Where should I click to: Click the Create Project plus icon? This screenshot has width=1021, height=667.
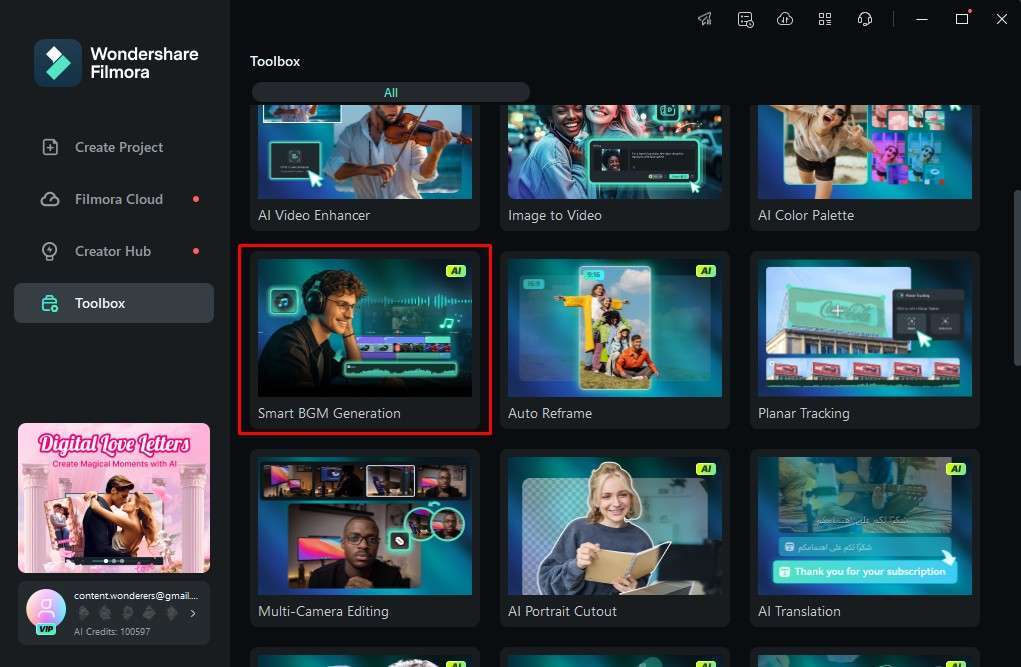click(x=50, y=147)
